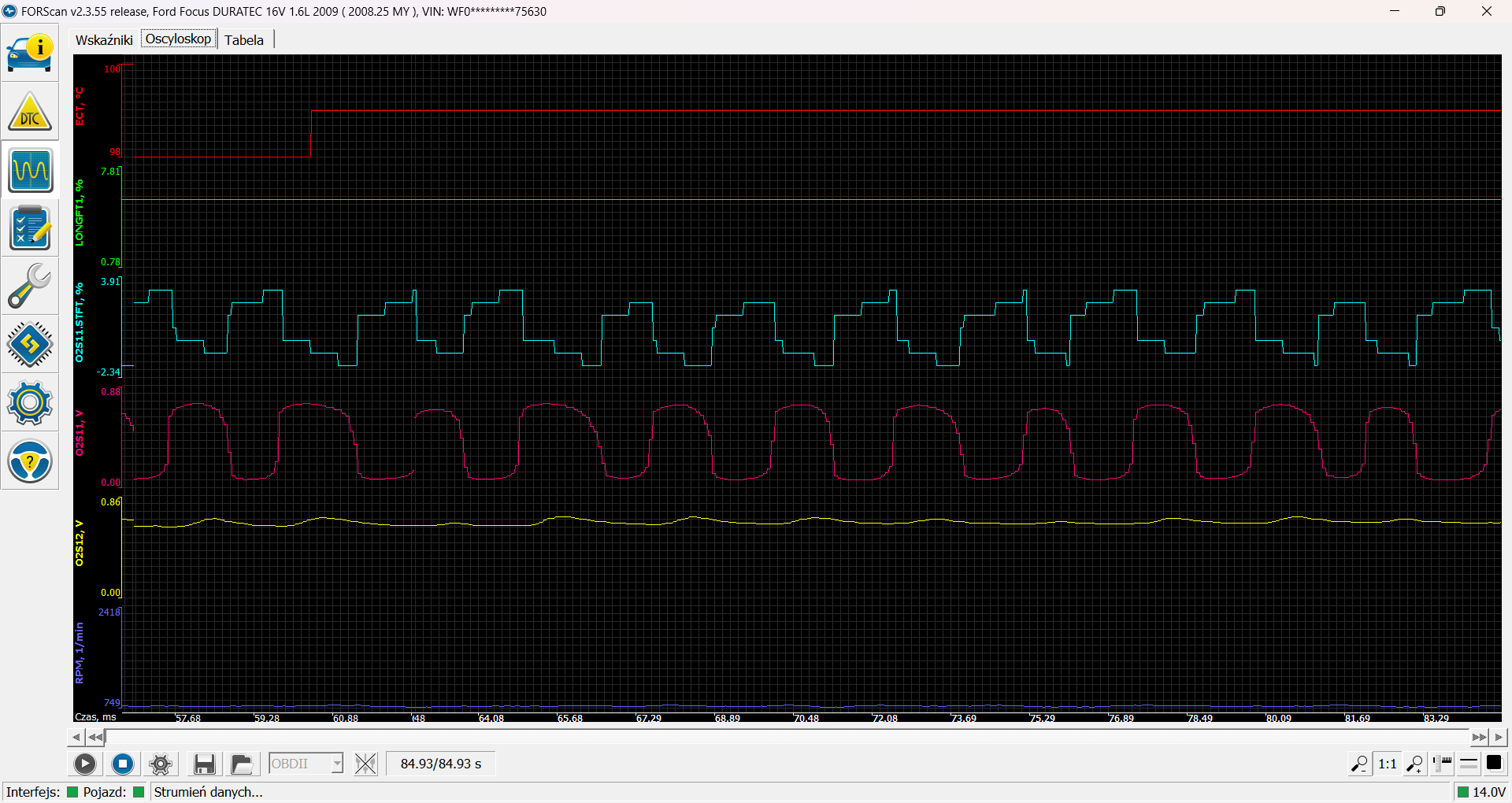Screen dimensions: 1512x803
Task: Click the yellow O2S12 V axis label
Action: point(80,543)
